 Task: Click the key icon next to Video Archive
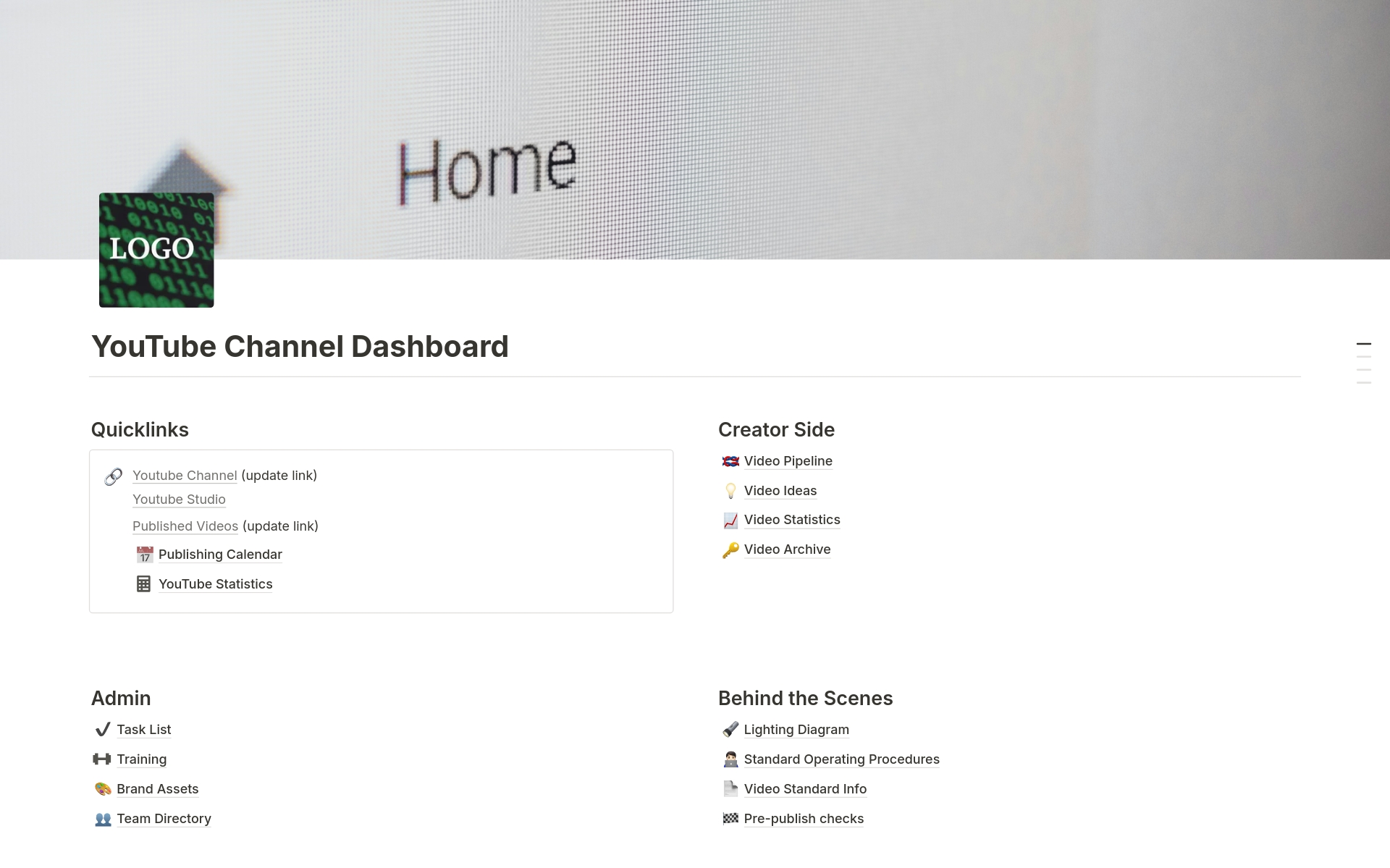coord(730,549)
